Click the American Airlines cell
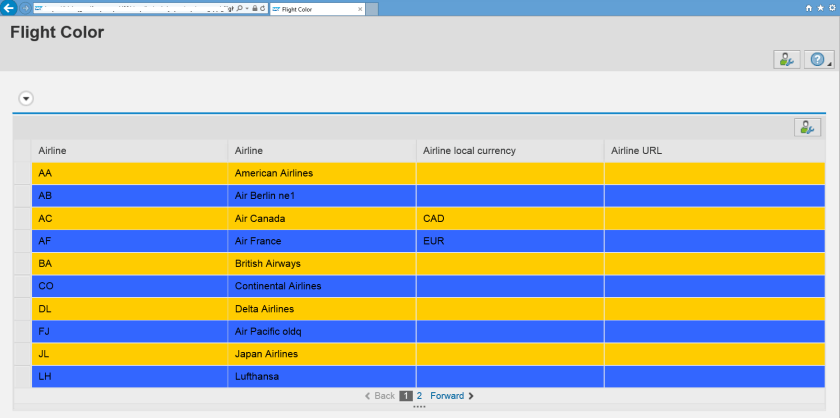The image size is (840, 418). pos(322,174)
